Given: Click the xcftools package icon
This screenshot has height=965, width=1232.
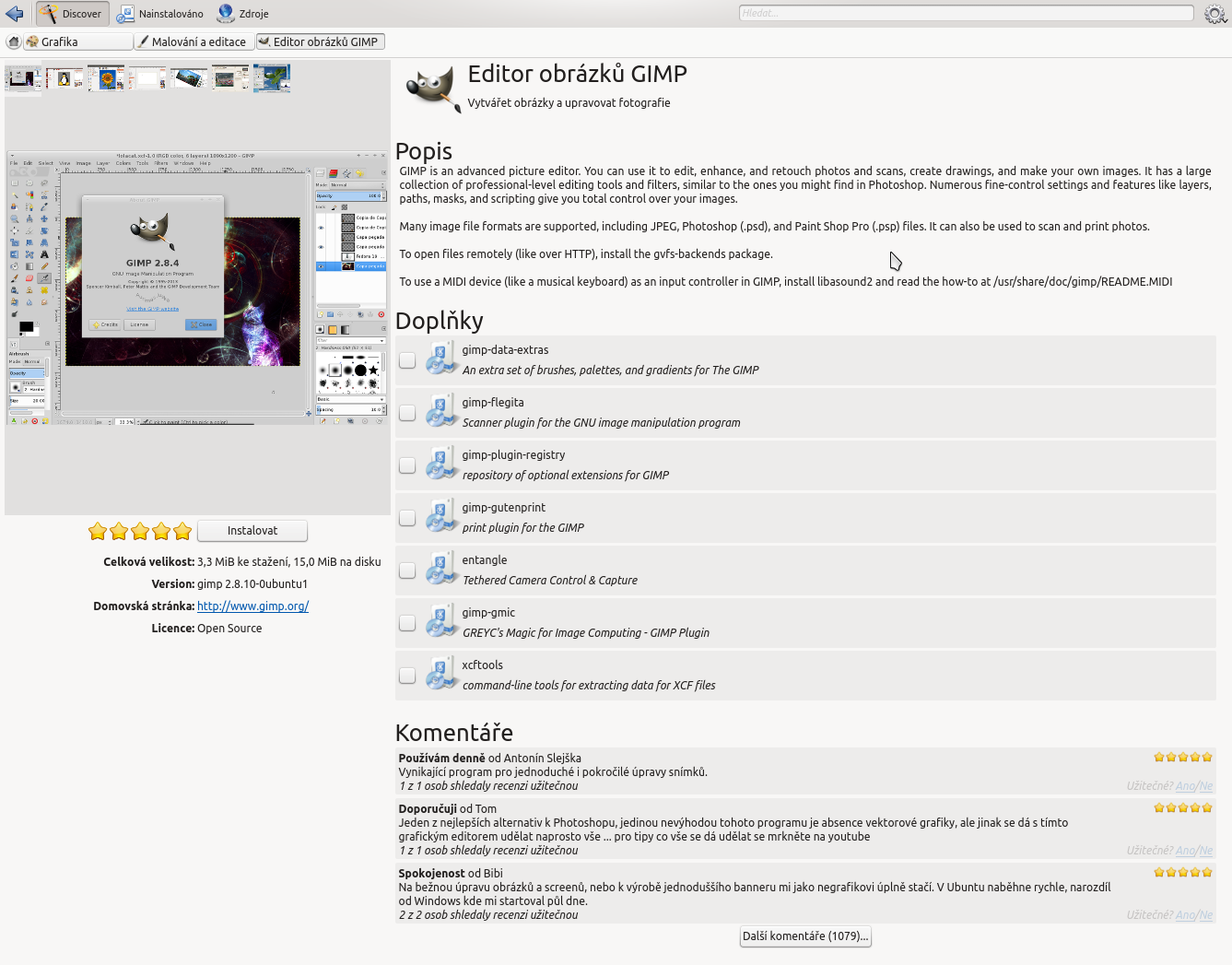Looking at the screenshot, I should click(x=441, y=674).
